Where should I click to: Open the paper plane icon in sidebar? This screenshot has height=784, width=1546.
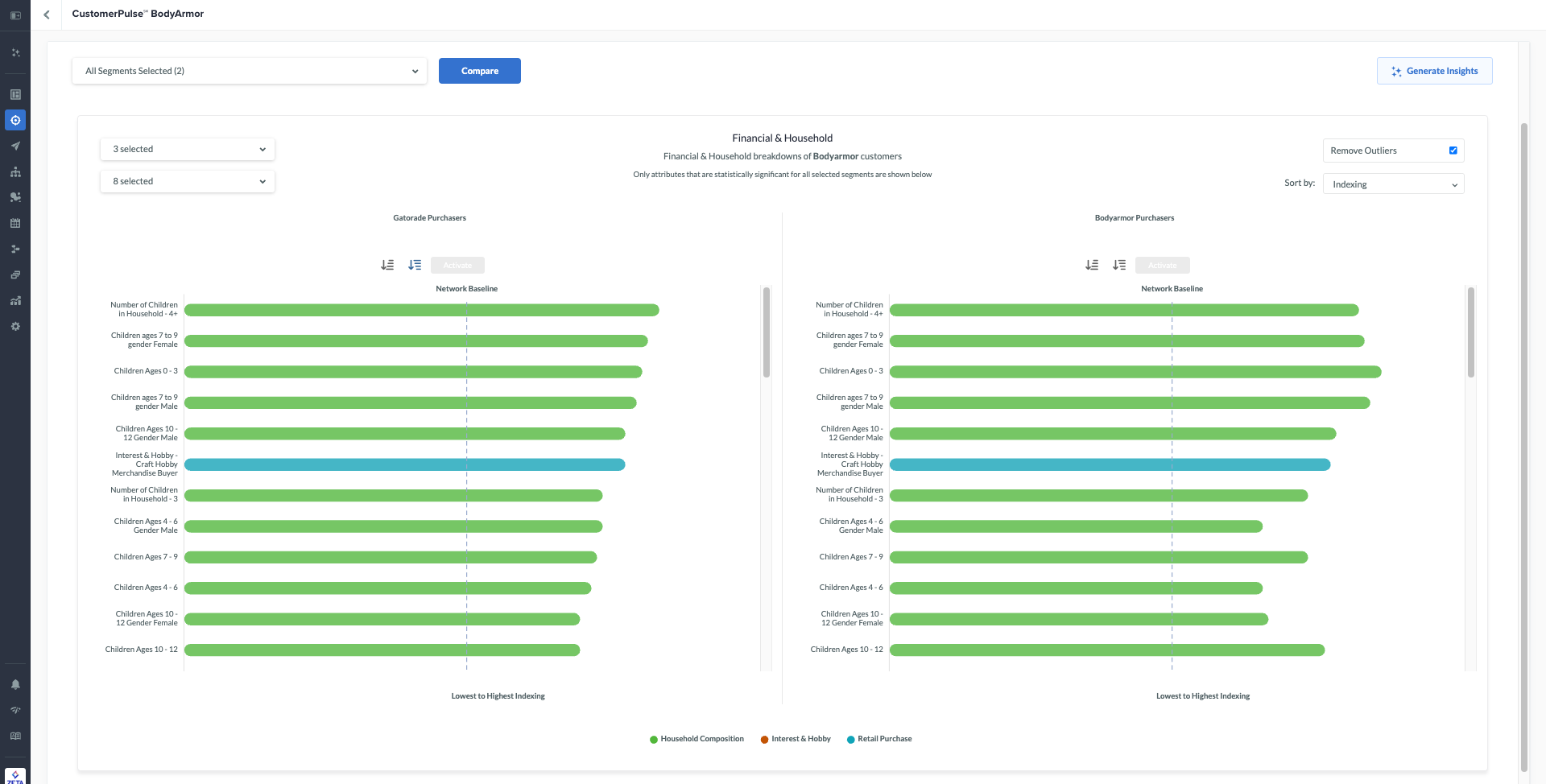point(15,146)
